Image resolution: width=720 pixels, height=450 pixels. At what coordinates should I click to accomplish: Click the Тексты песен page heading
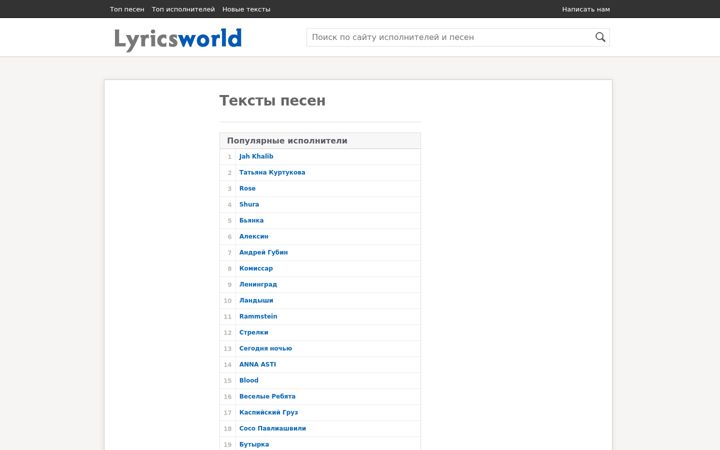coord(272,101)
